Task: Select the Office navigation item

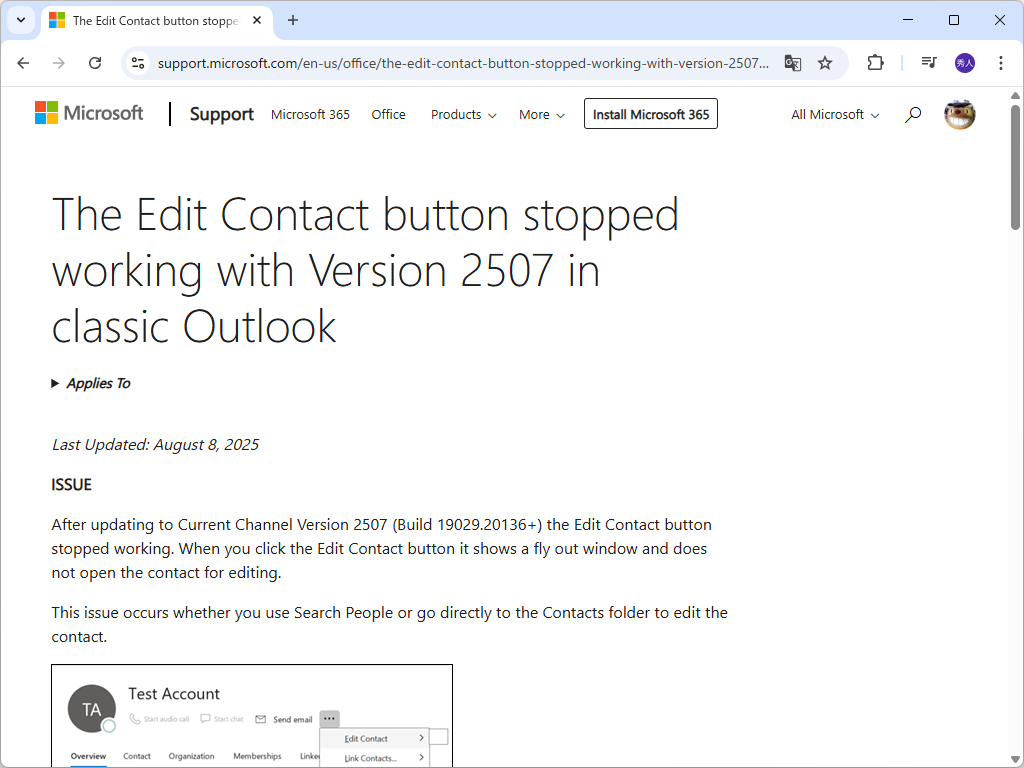Action: (388, 115)
